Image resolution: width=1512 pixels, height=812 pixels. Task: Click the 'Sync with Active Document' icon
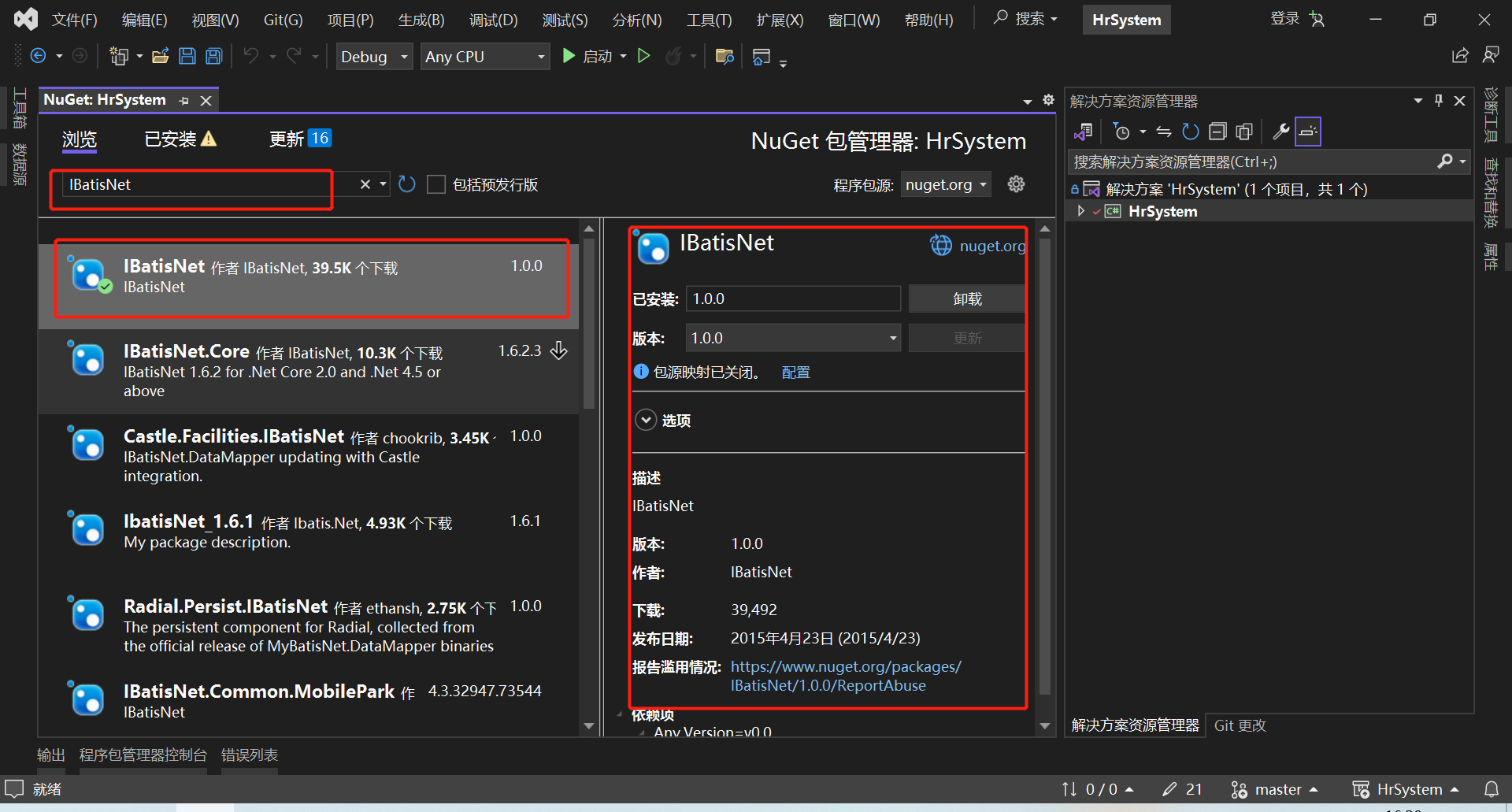pos(1163,131)
